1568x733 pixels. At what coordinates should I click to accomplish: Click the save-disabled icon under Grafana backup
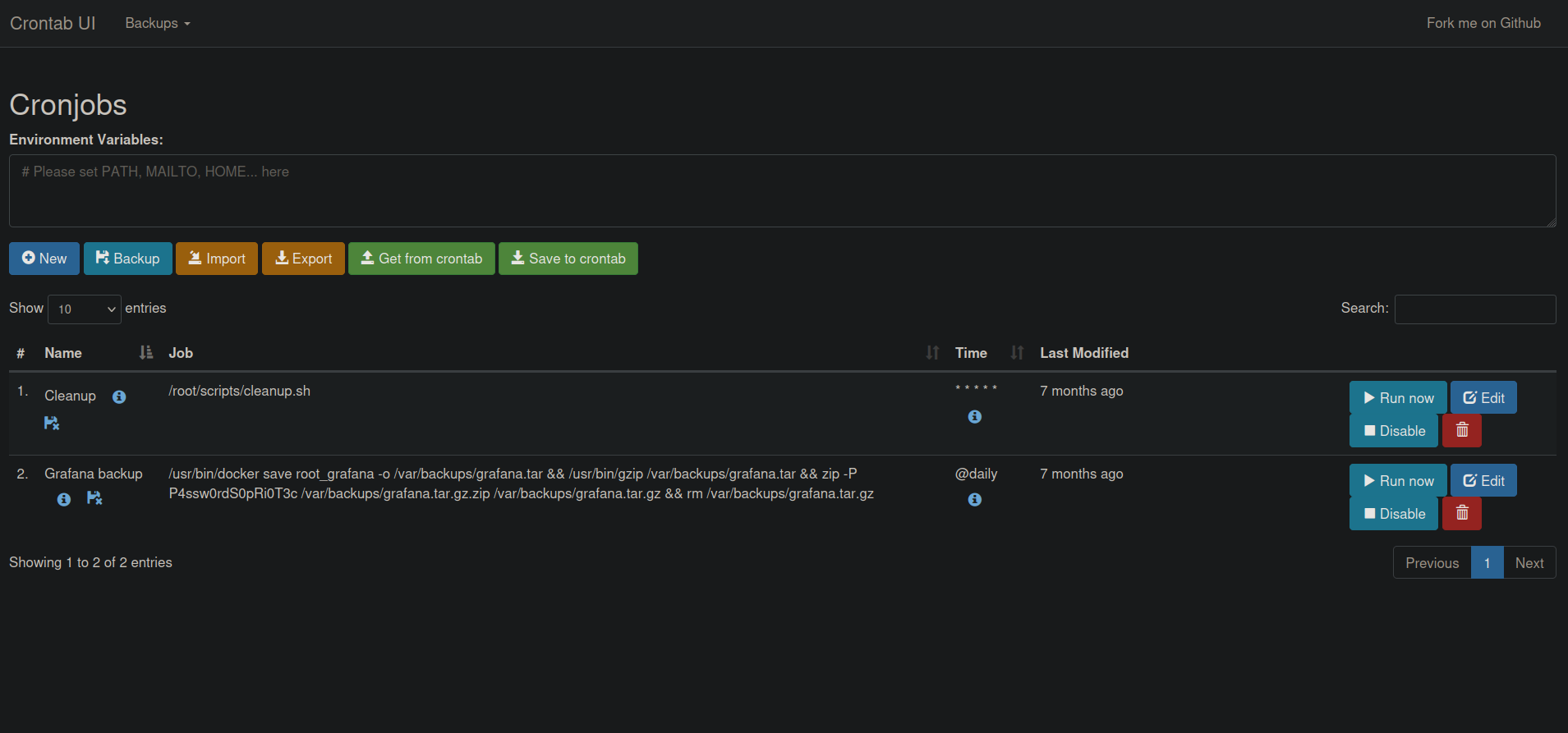pyautogui.click(x=94, y=498)
